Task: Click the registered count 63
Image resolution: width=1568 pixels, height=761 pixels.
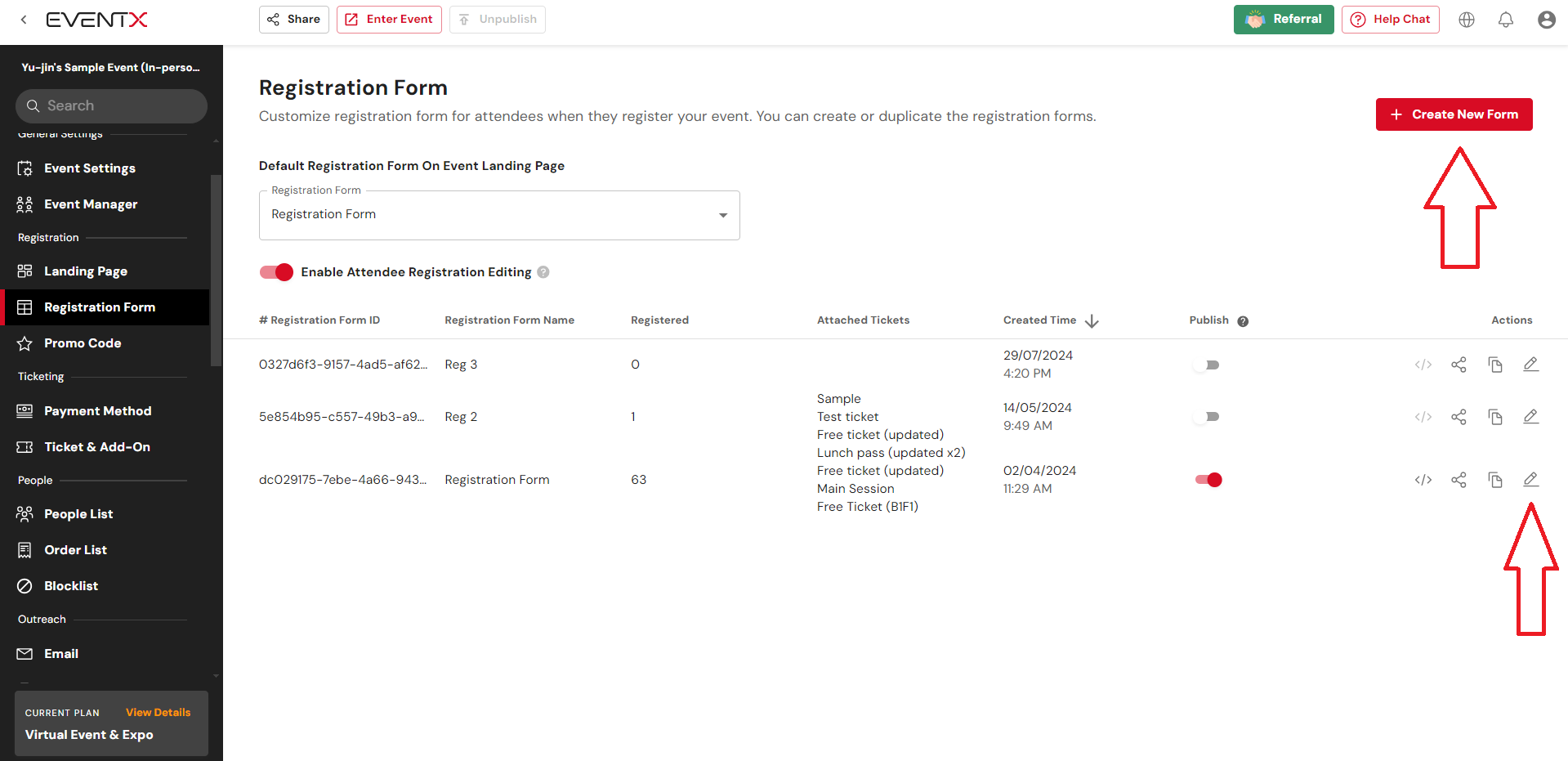Action: (x=639, y=480)
